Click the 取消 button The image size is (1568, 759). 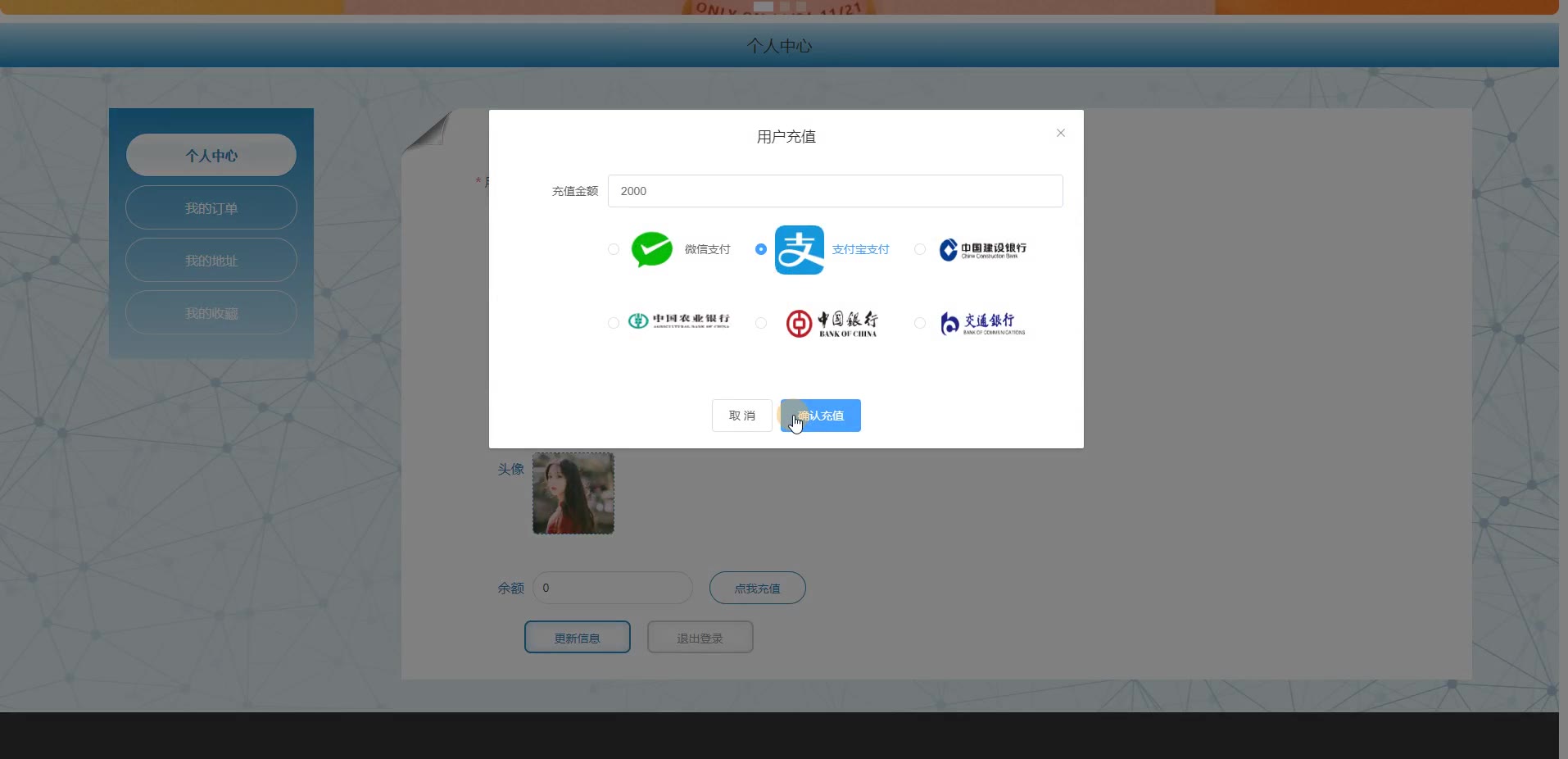pos(742,416)
